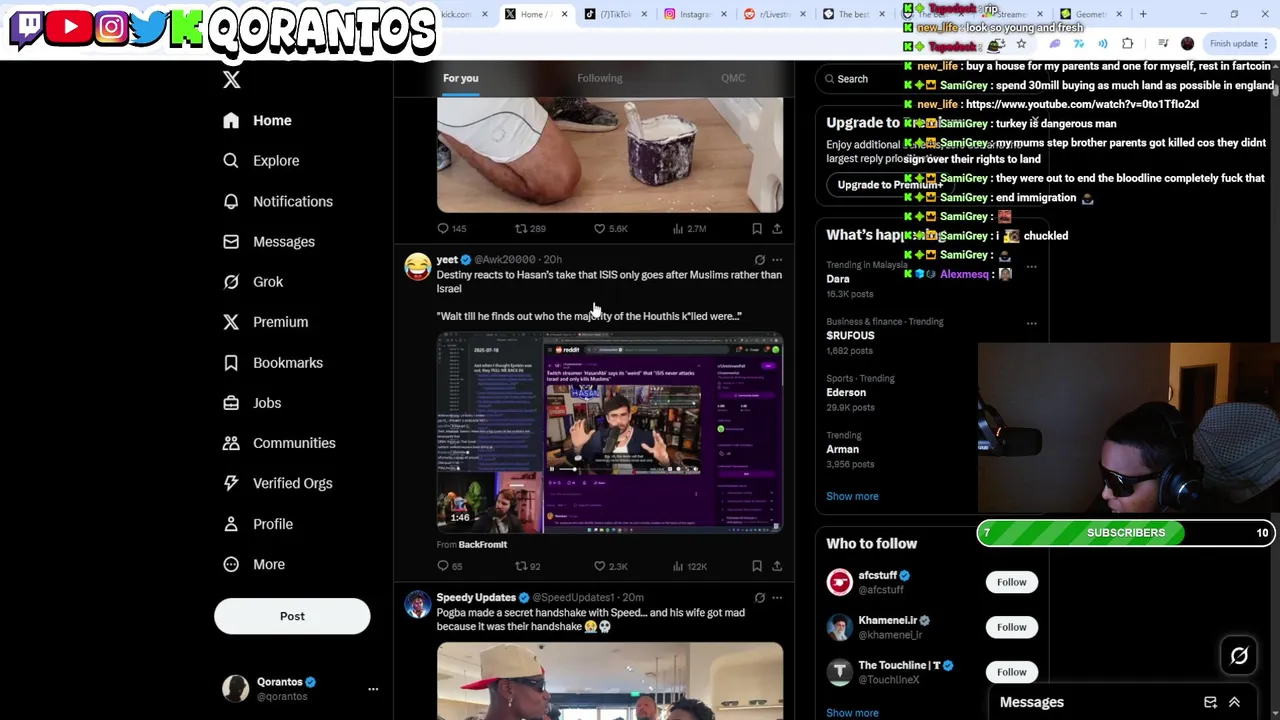Open Bookmarks in the sidebar

pos(274,362)
